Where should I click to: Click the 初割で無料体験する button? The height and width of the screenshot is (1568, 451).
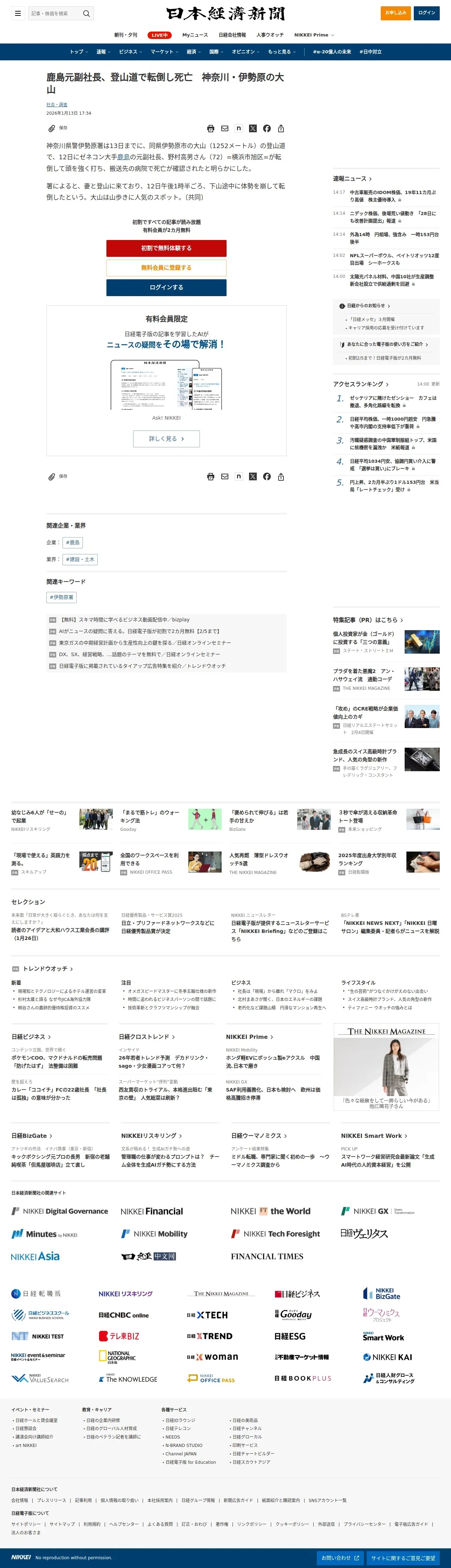(x=166, y=248)
